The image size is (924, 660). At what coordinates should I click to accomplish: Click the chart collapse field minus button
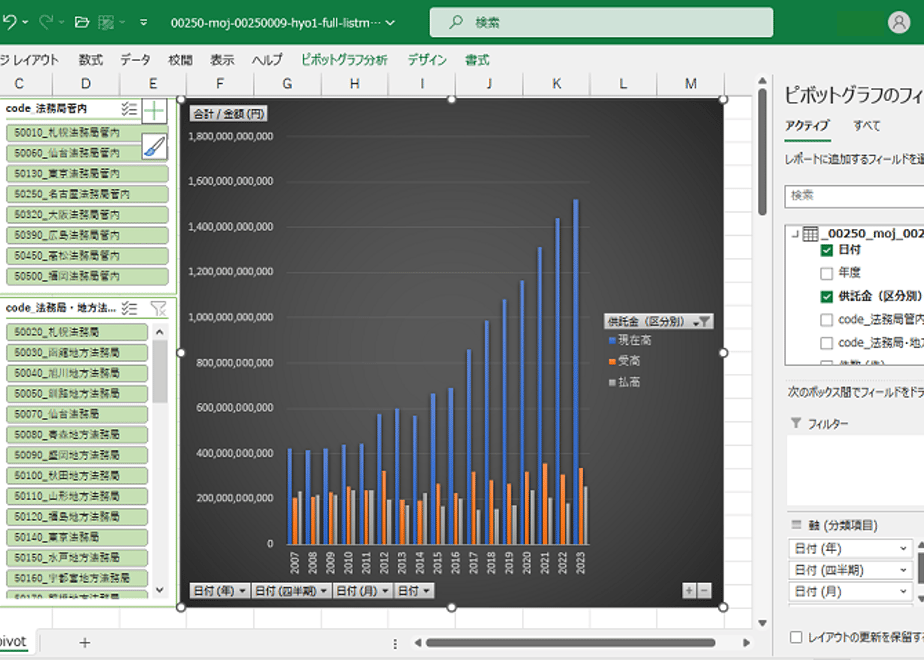coord(704,590)
